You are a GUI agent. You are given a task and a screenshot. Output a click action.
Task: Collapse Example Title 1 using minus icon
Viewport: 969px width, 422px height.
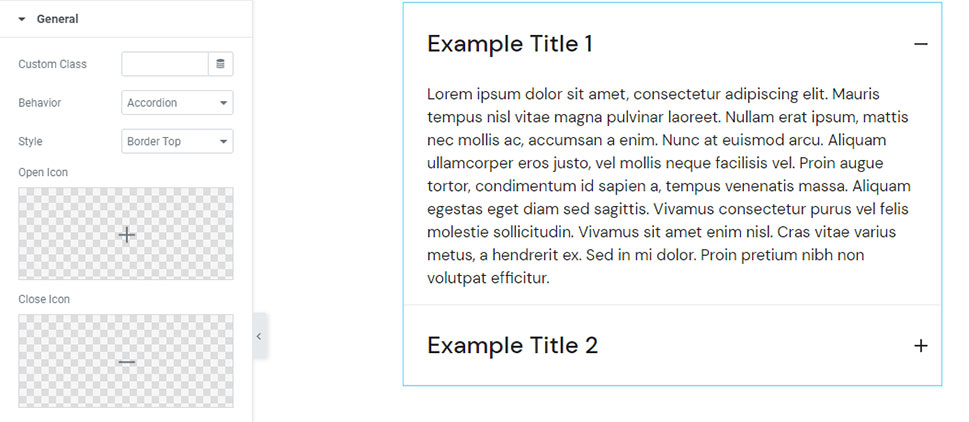pyautogui.click(x=921, y=44)
